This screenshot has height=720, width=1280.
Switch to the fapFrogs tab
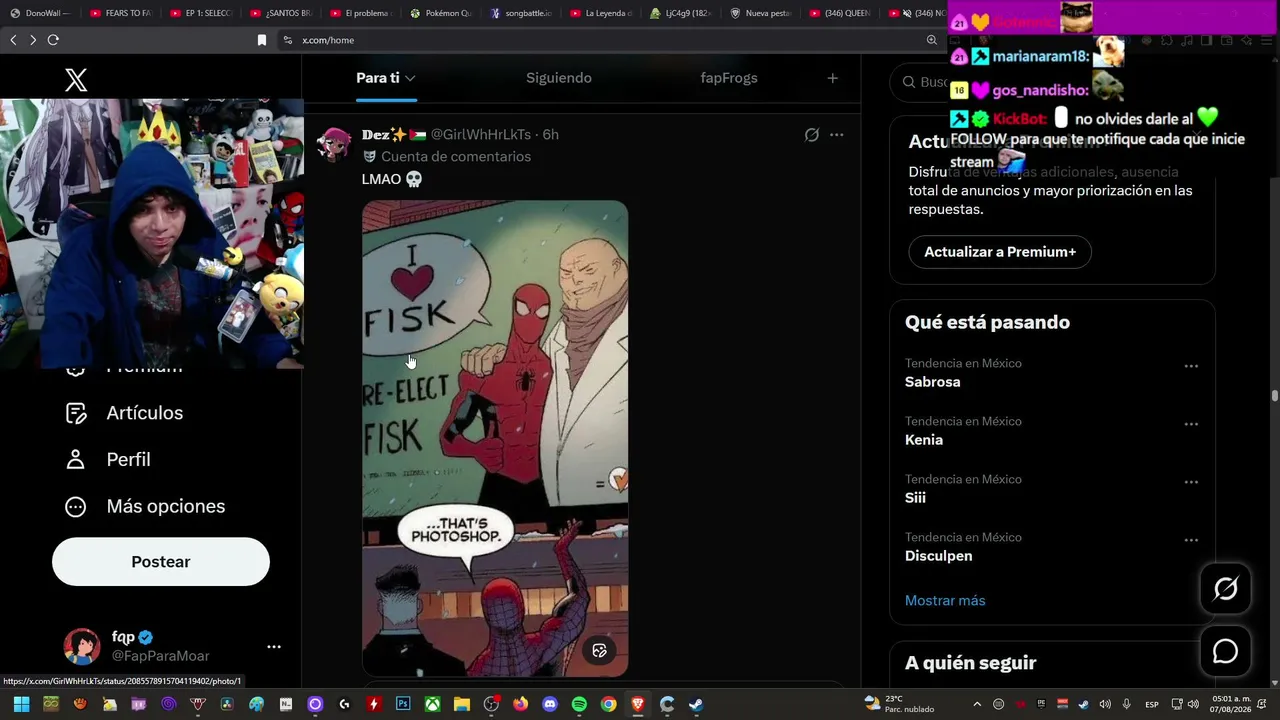729,78
